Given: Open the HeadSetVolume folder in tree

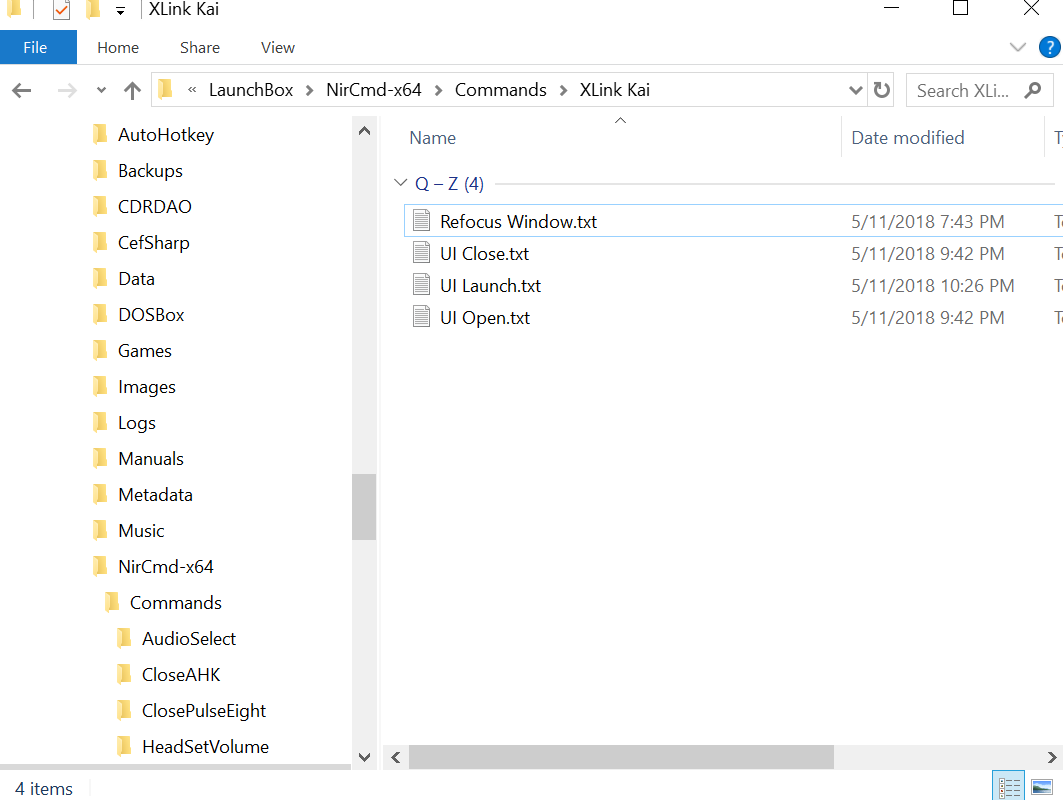Looking at the screenshot, I should click(x=205, y=745).
